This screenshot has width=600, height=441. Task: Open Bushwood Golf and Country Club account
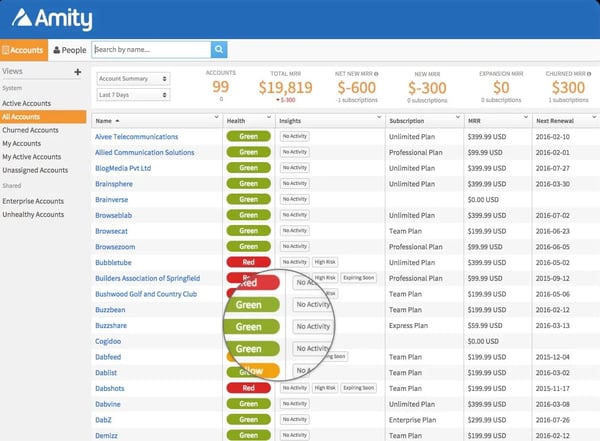[146, 295]
